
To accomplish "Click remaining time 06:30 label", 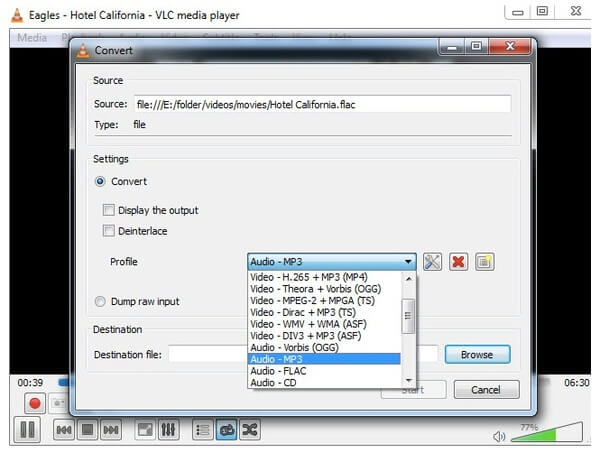I will (577, 383).
